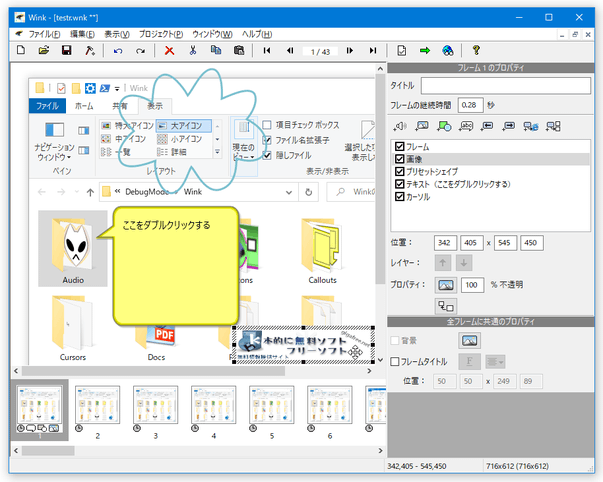Jump to the first frame
603x482 pixels.
point(267,50)
